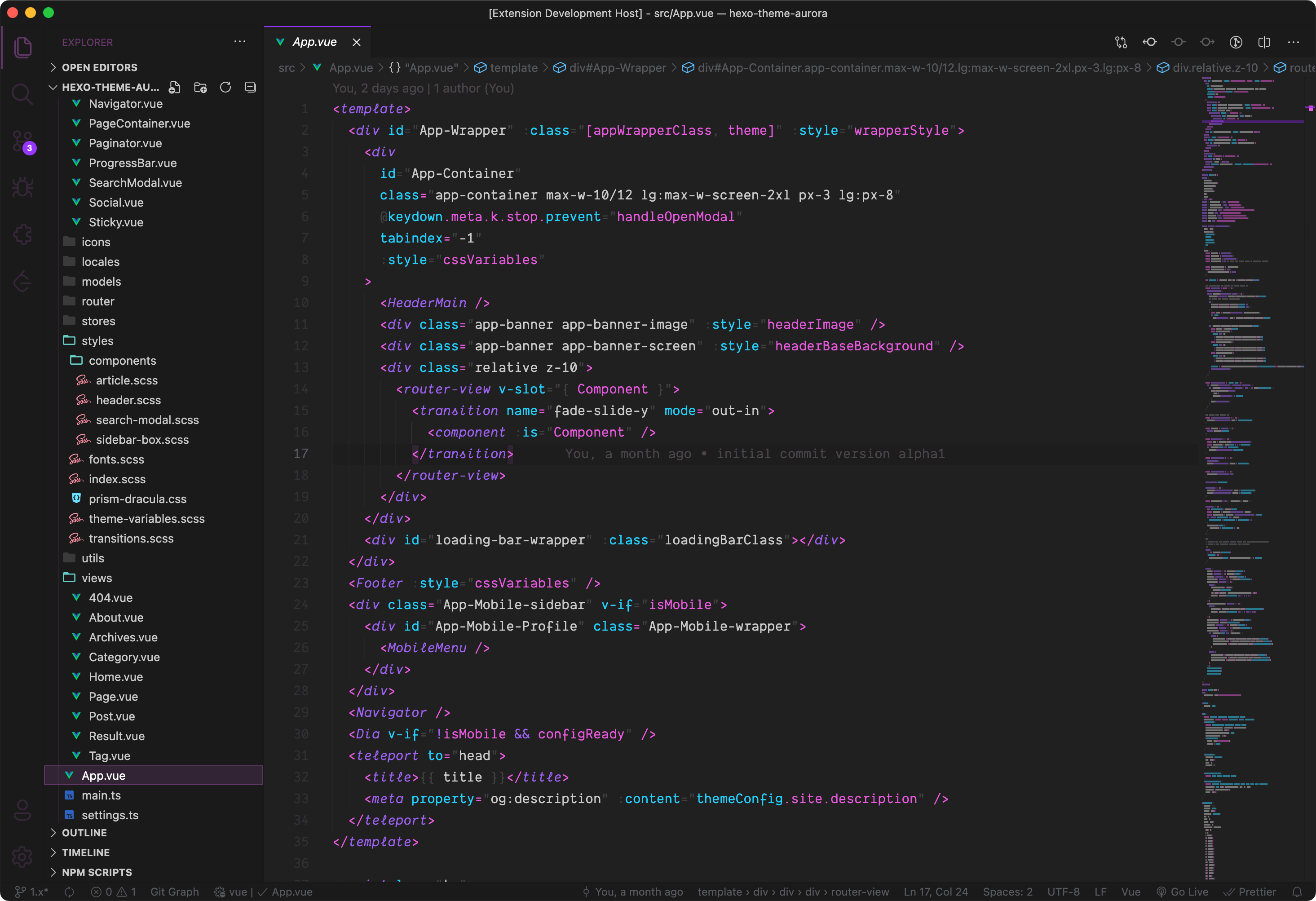Screen dimensions: 1316x901
Task: Click the New File icon in explorer header
Action: [175, 87]
